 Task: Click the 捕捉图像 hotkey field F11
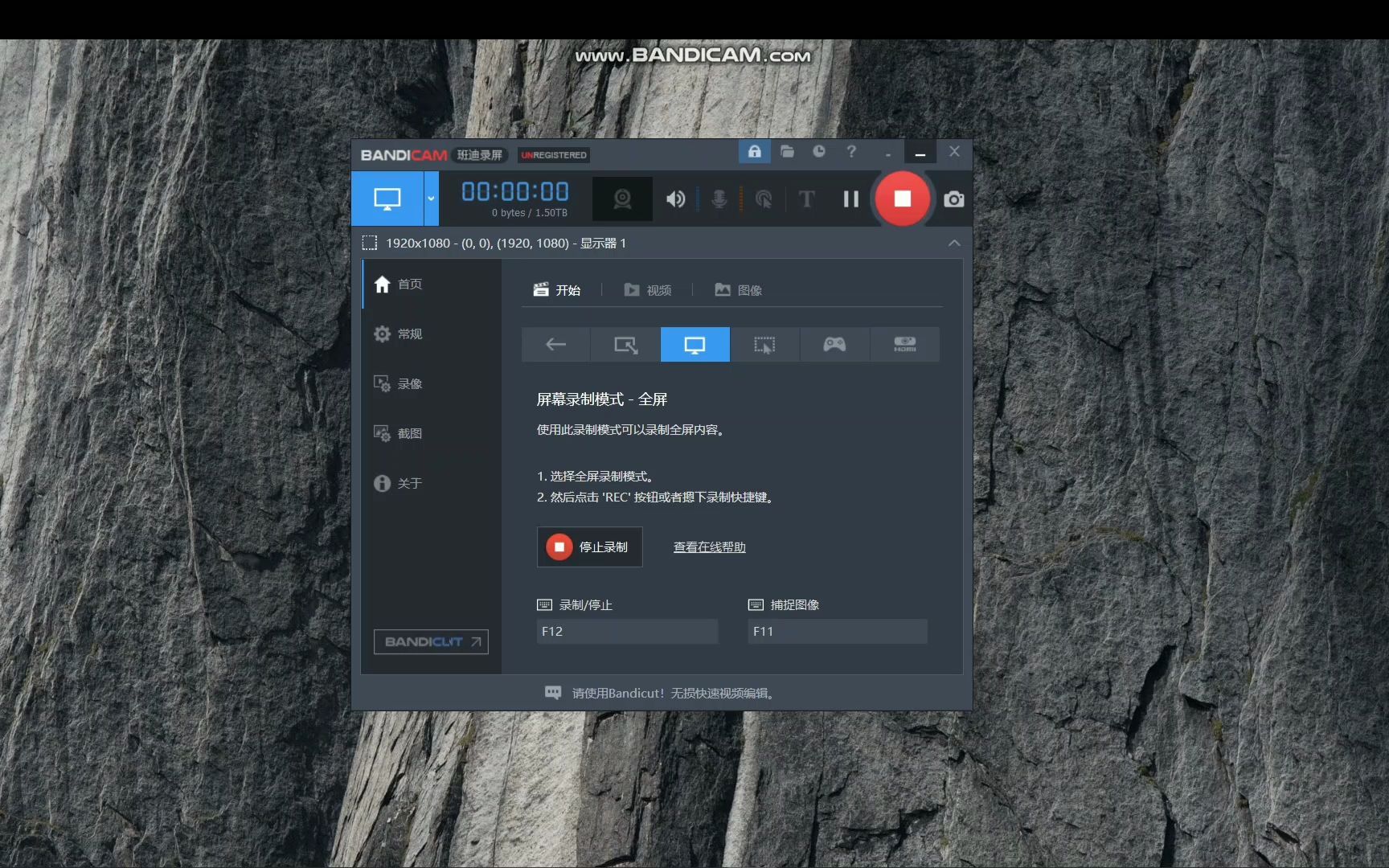(x=838, y=631)
